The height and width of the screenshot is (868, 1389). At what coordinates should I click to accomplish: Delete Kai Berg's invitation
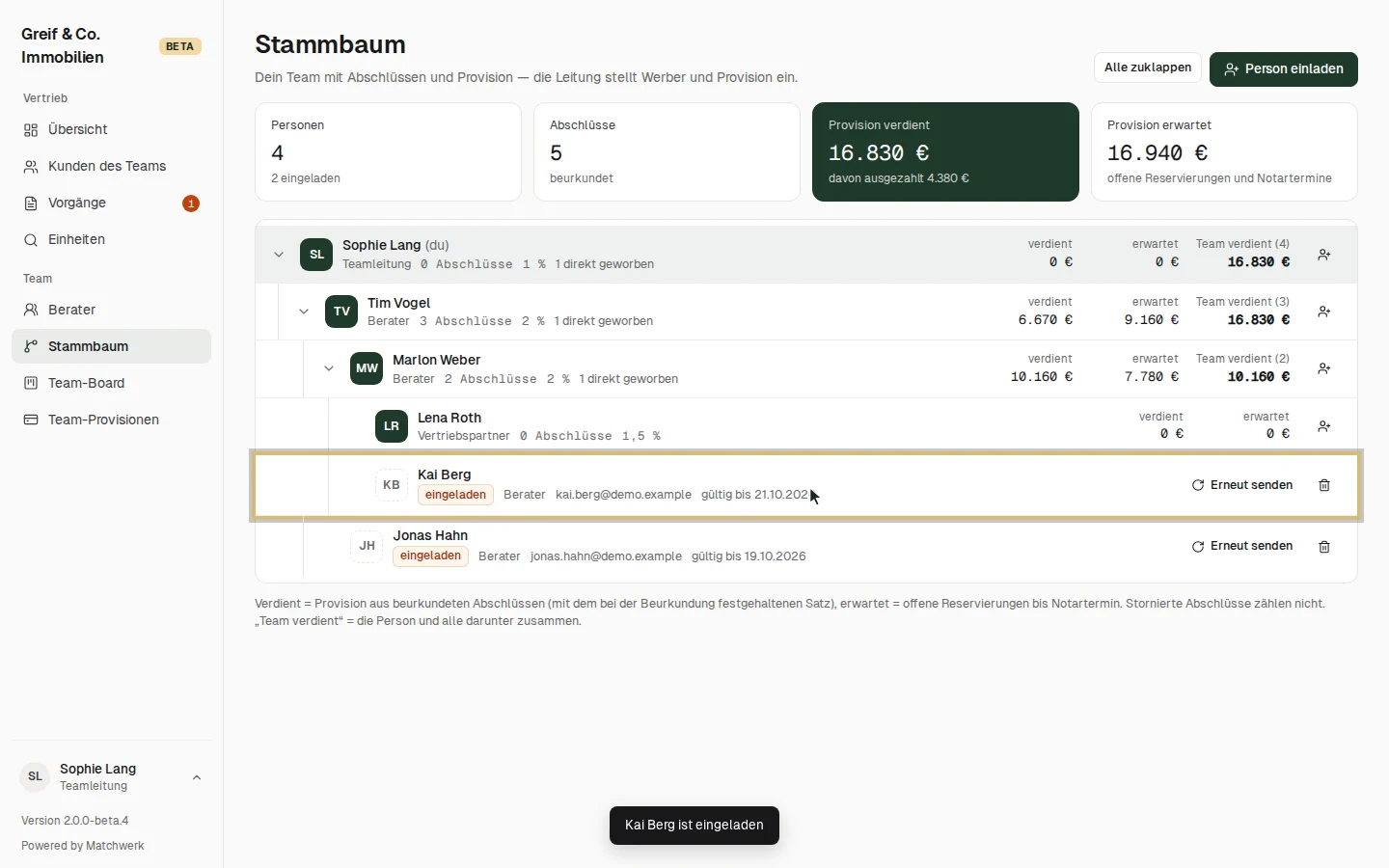tap(1324, 485)
